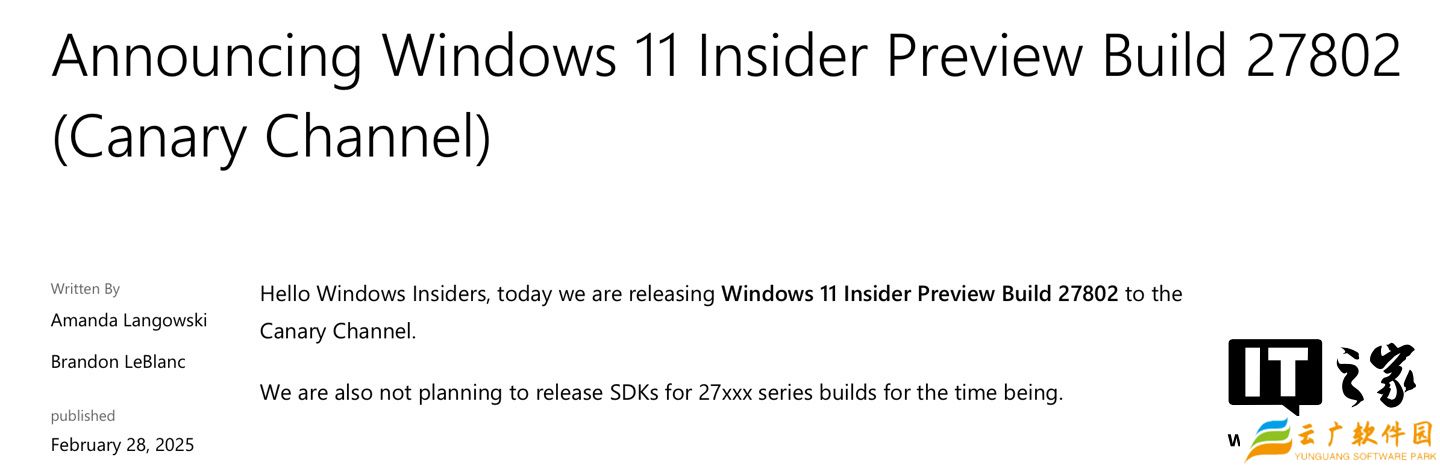Click the bold 'Windows 11 Insider Preview Build 27802' text
Screen dimensions: 1440x466
(919, 294)
